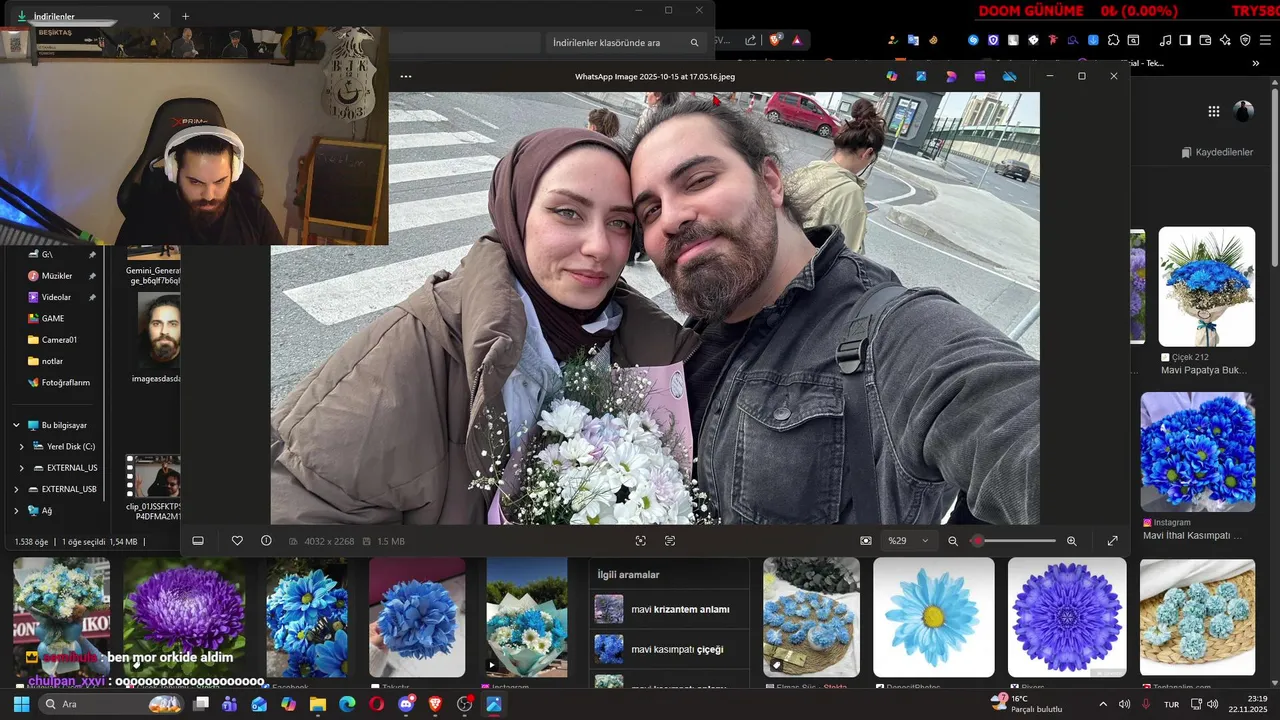Image resolution: width=1280 pixels, height=720 pixels.
Task: Click the microphone icon in system tray
Action: (1146, 704)
